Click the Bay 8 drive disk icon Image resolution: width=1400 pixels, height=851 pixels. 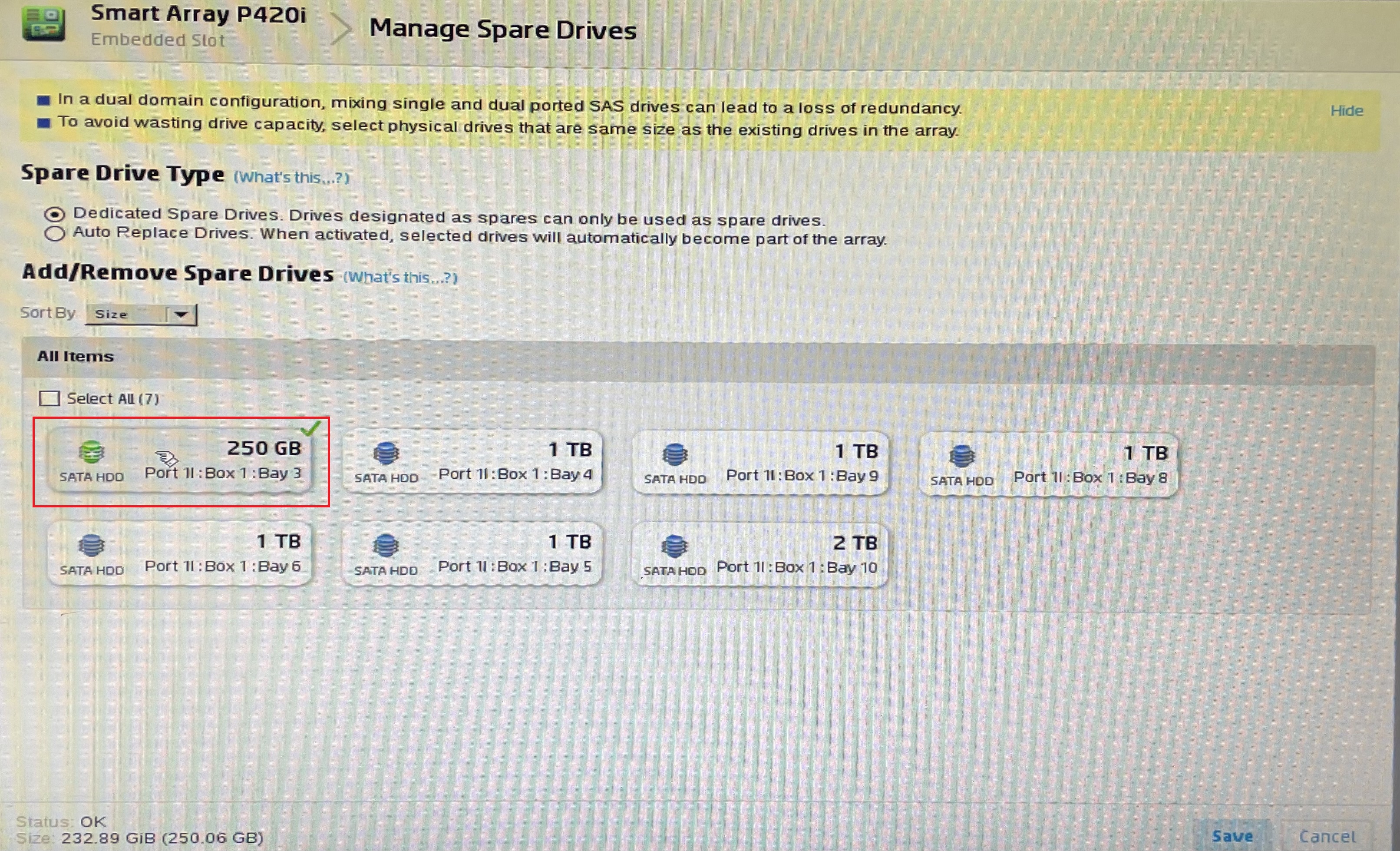961,456
